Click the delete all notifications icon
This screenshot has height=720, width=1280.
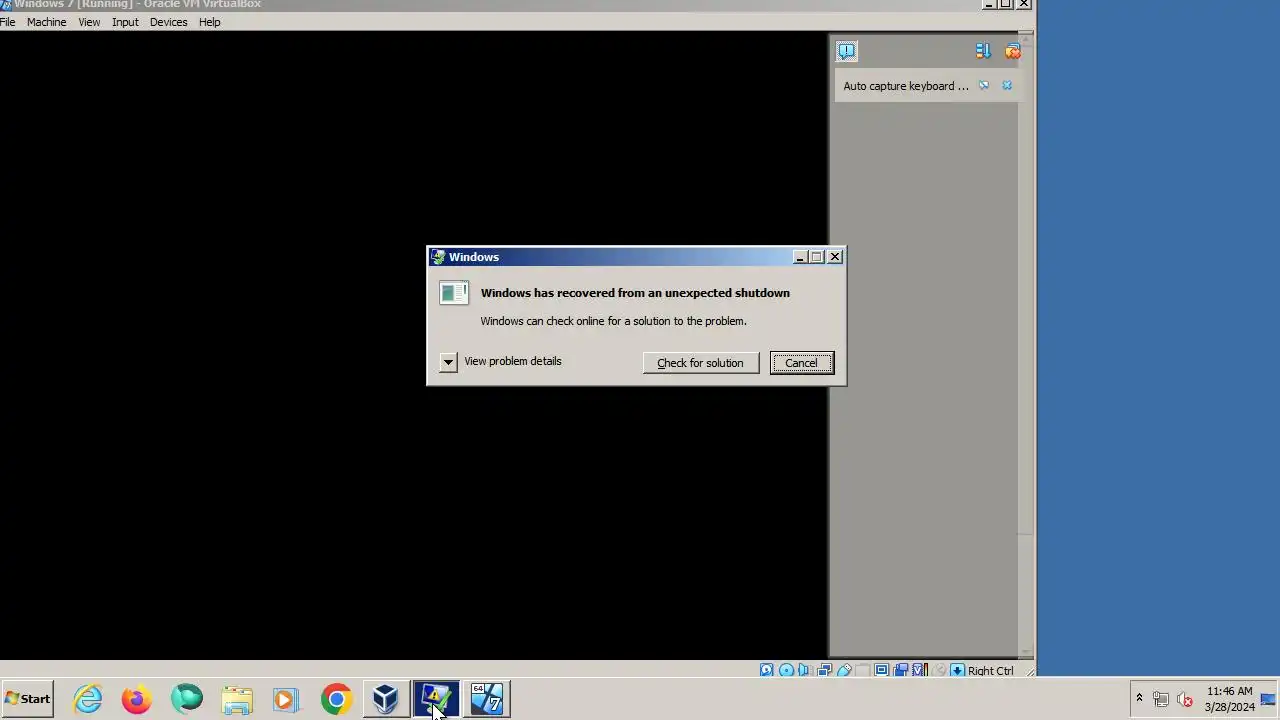click(x=1012, y=51)
